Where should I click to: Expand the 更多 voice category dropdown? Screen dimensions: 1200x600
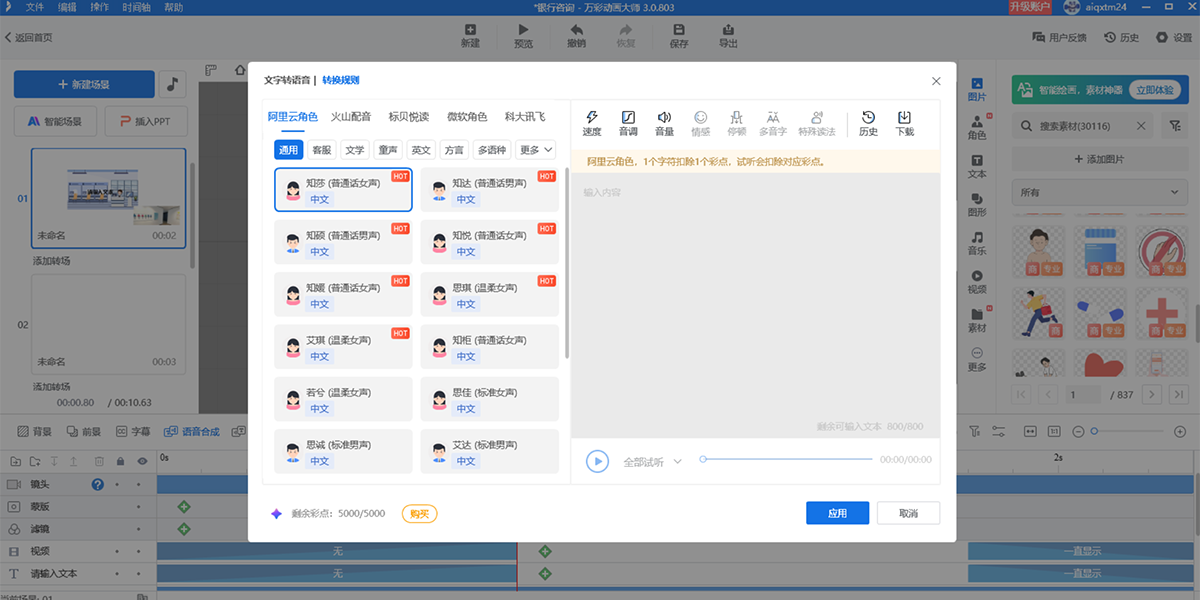tap(536, 150)
